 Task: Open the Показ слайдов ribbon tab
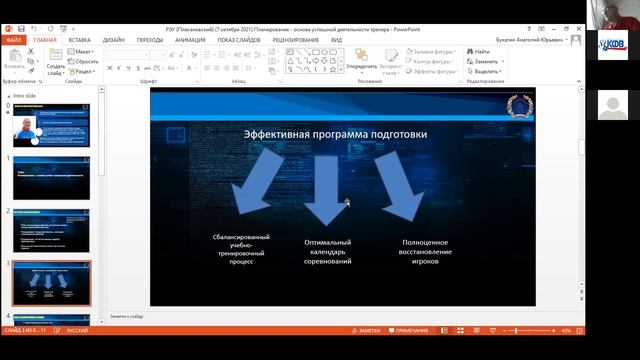click(x=239, y=40)
